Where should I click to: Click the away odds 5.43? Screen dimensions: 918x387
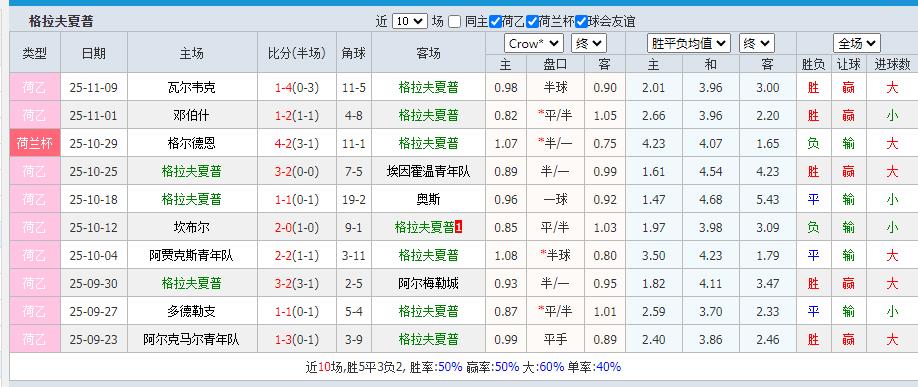click(768, 200)
